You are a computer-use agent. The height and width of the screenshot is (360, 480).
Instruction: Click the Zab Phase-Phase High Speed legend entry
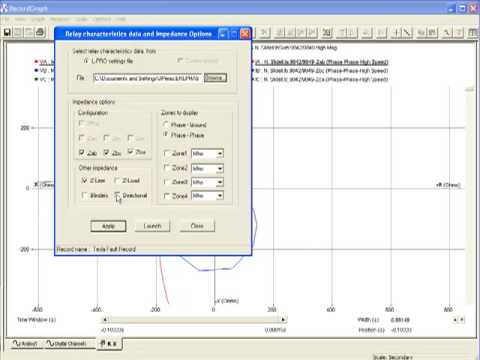pos(321,62)
